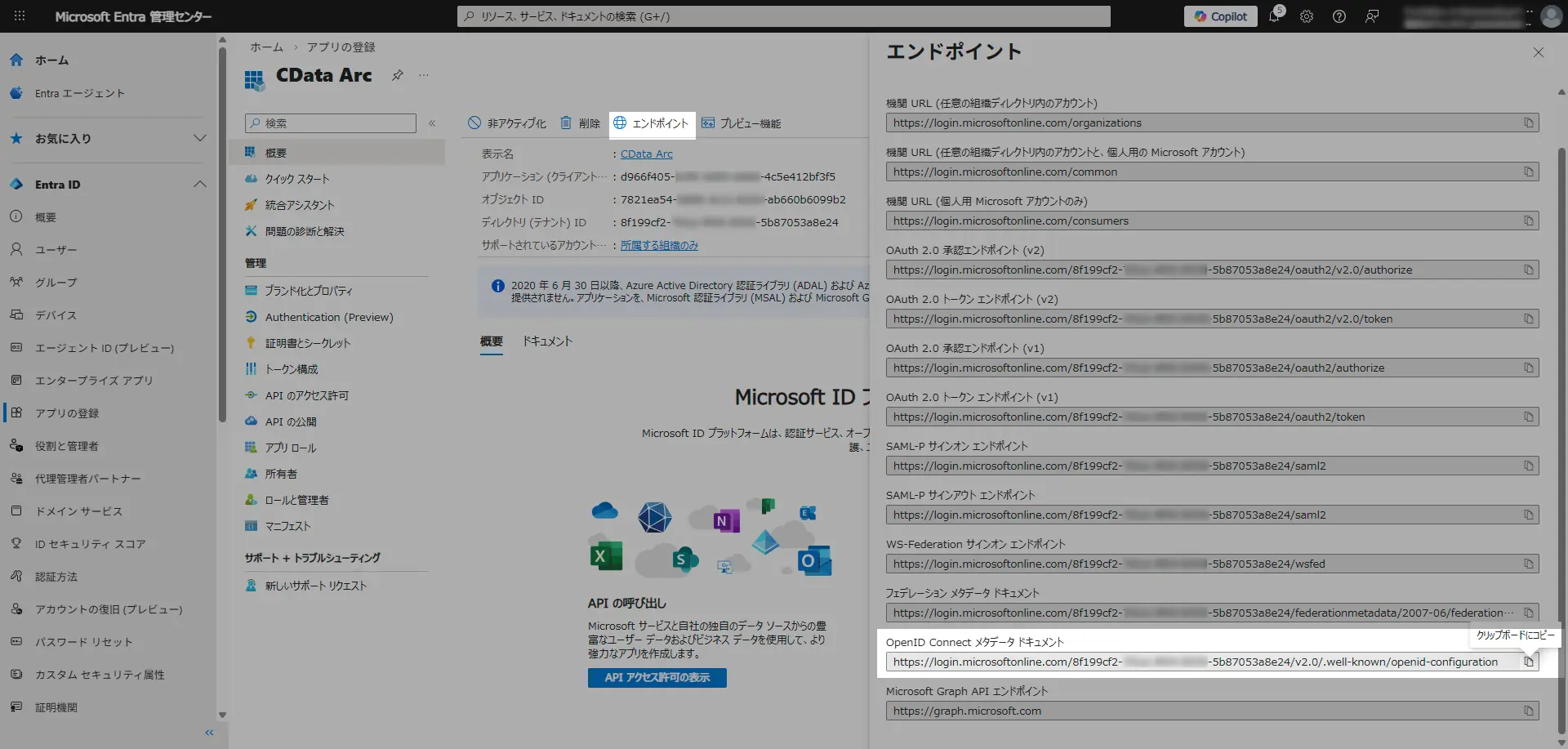Focus the global search box
The image size is (1568, 749).
tap(784, 16)
